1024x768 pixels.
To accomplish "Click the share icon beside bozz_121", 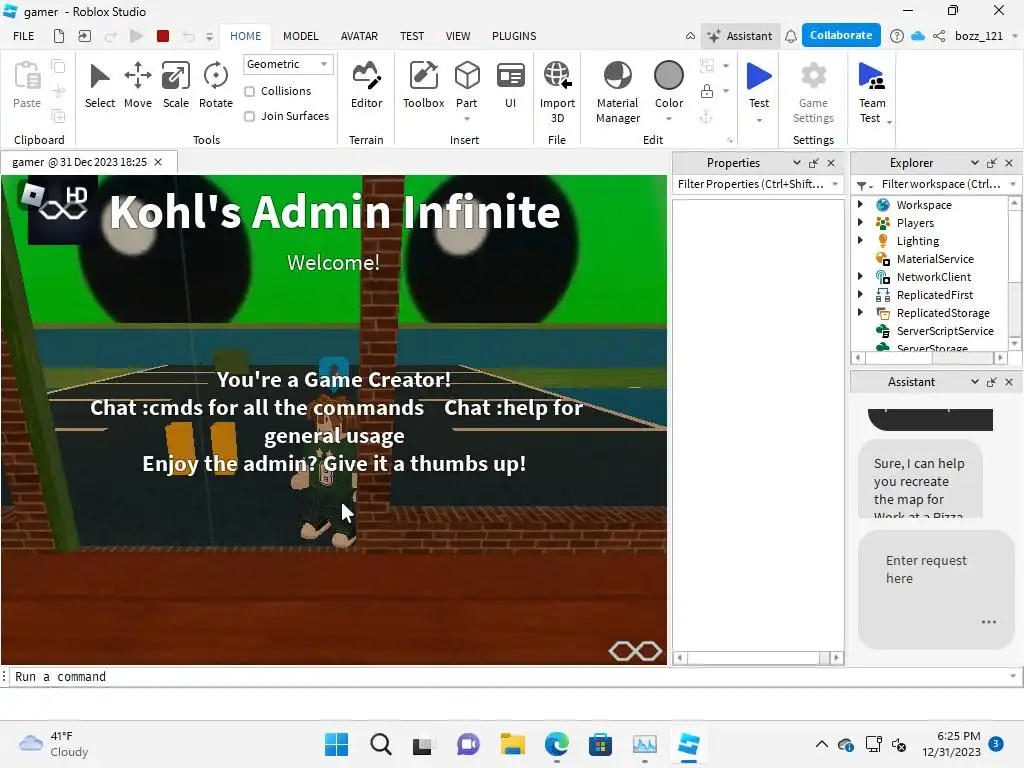I will (x=939, y=36).
